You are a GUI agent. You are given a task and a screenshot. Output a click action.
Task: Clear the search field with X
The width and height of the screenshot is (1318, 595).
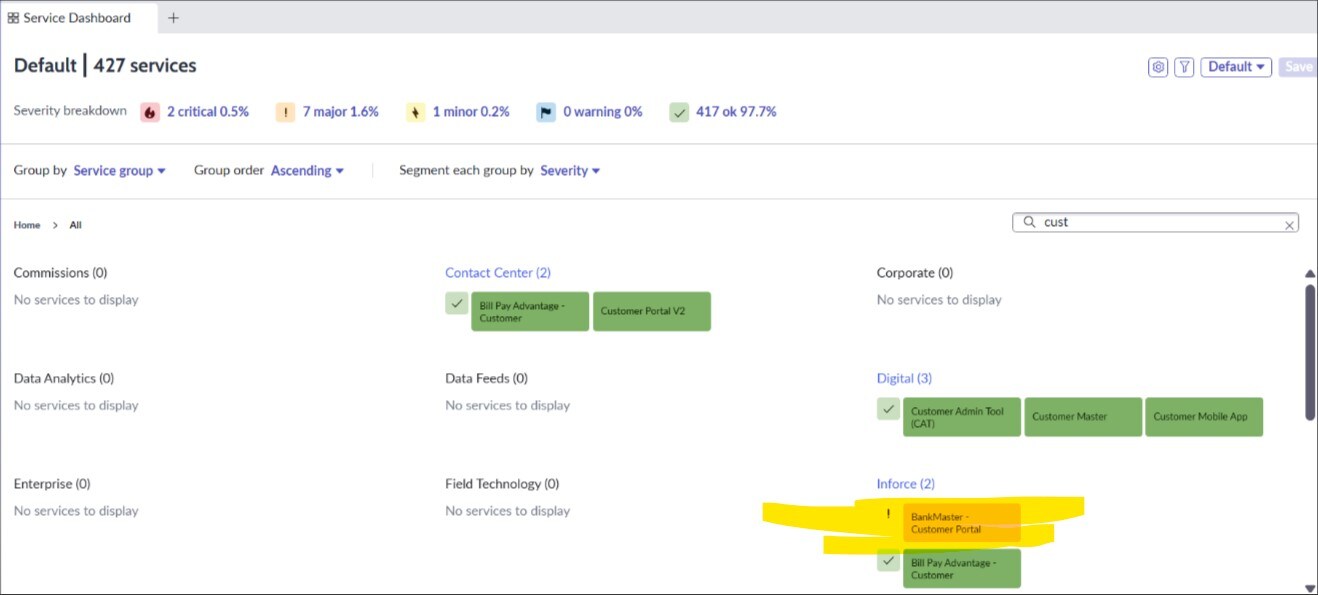pos(1290,225)
